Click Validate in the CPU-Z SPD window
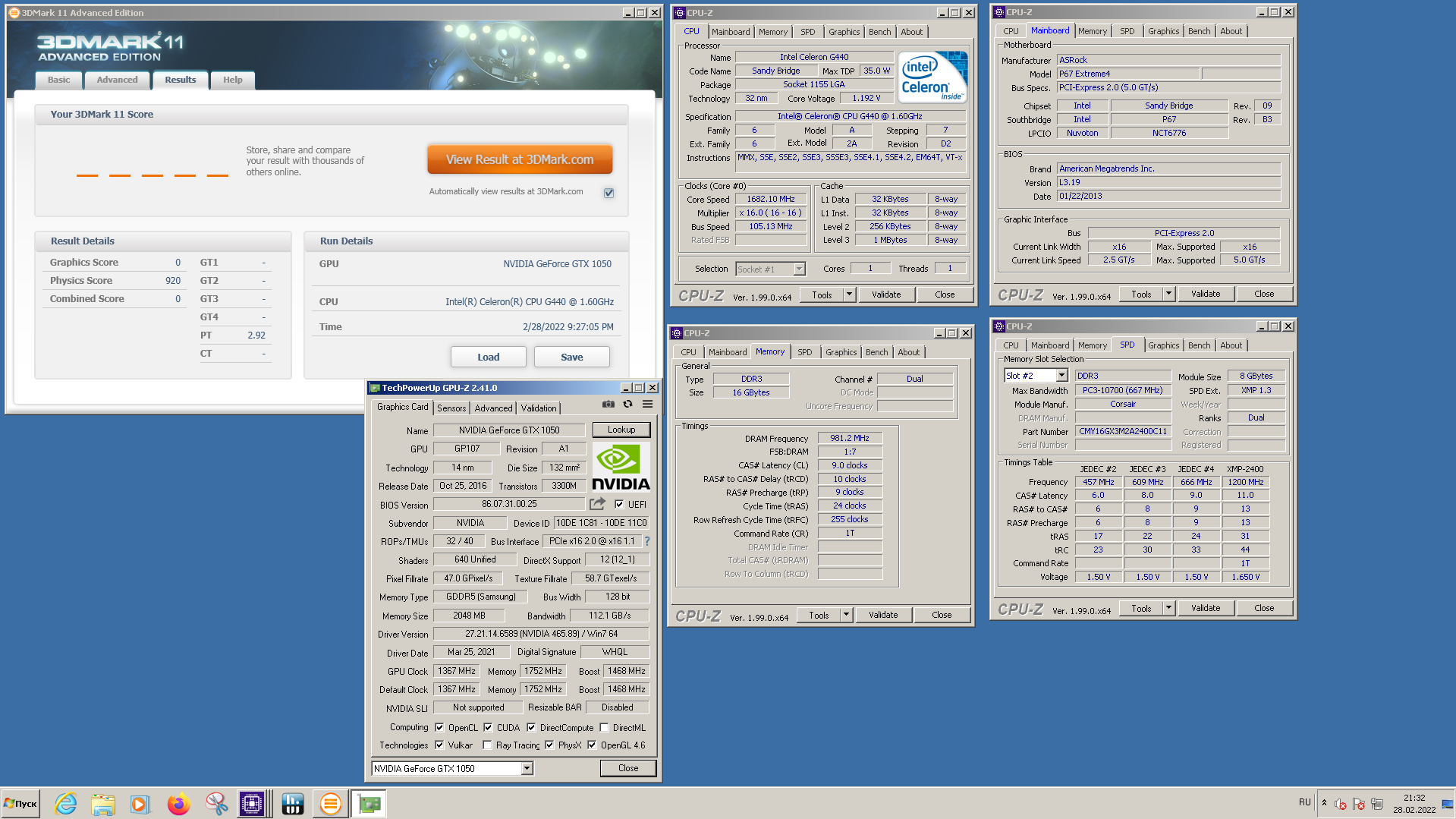1456x819 pixels. tap(1206, 608)
